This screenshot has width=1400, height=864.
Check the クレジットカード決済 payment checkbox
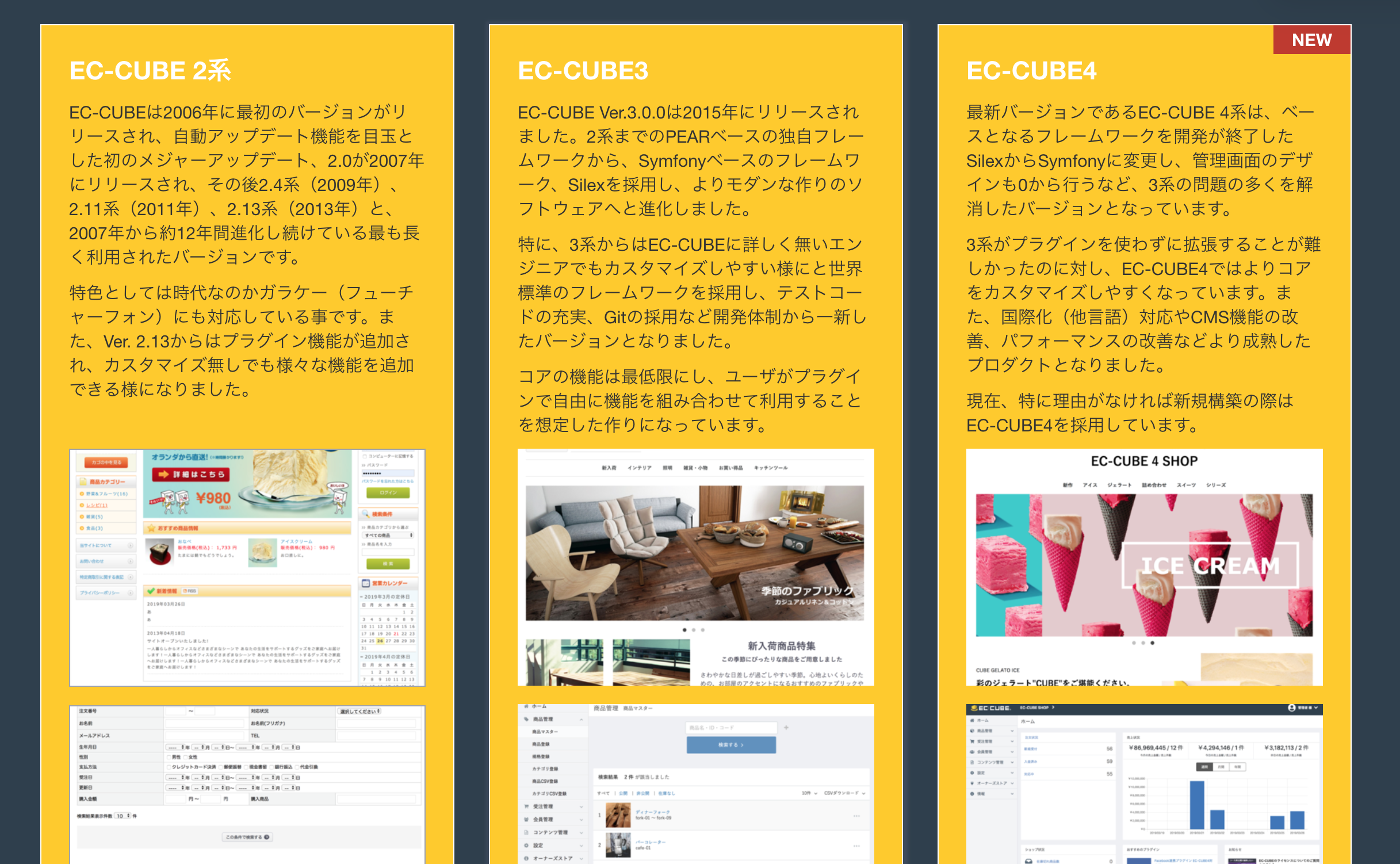pyautogui.click(x=169, y=767)
